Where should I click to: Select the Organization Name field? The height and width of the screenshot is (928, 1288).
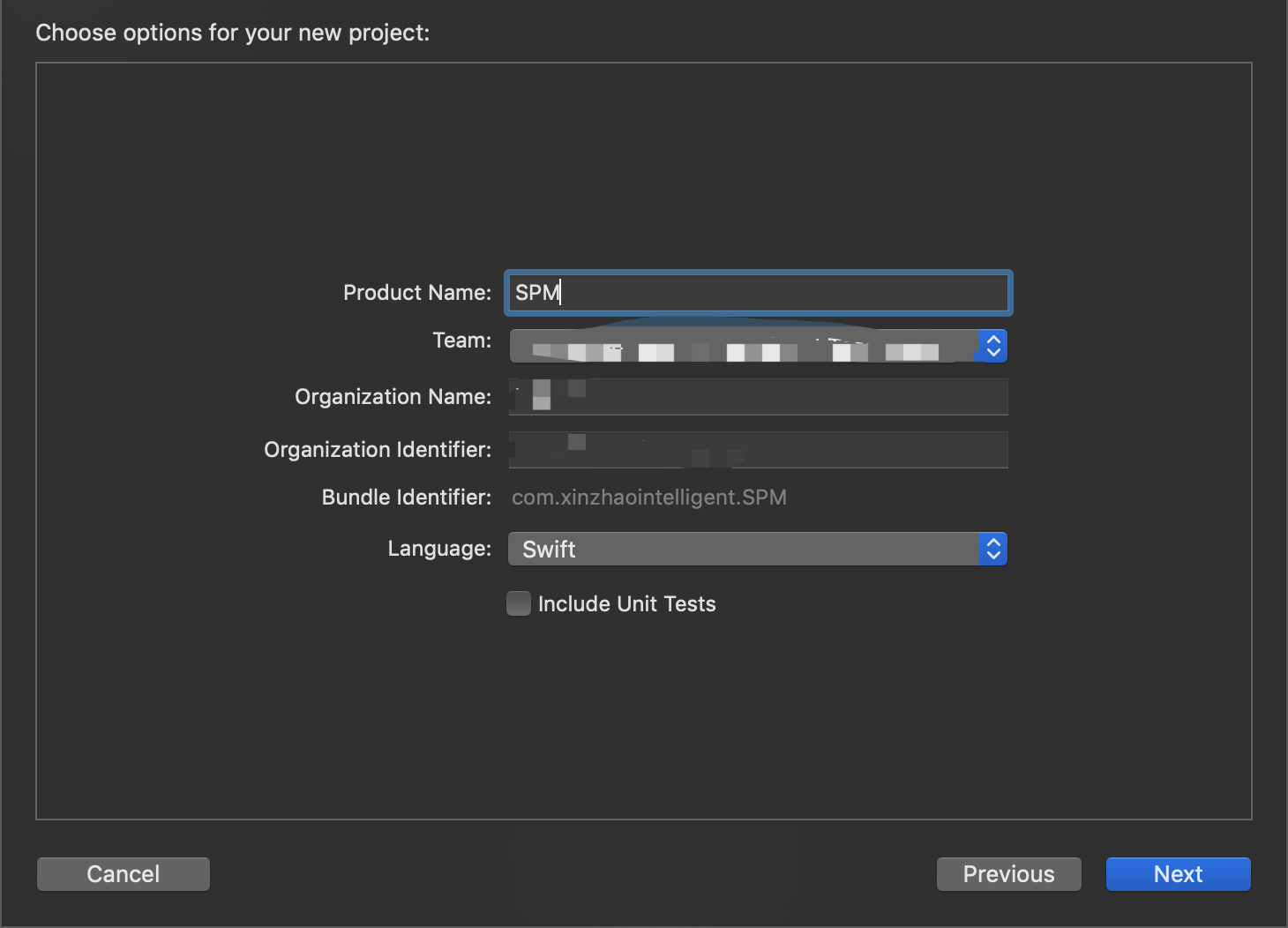coord(757,396)
